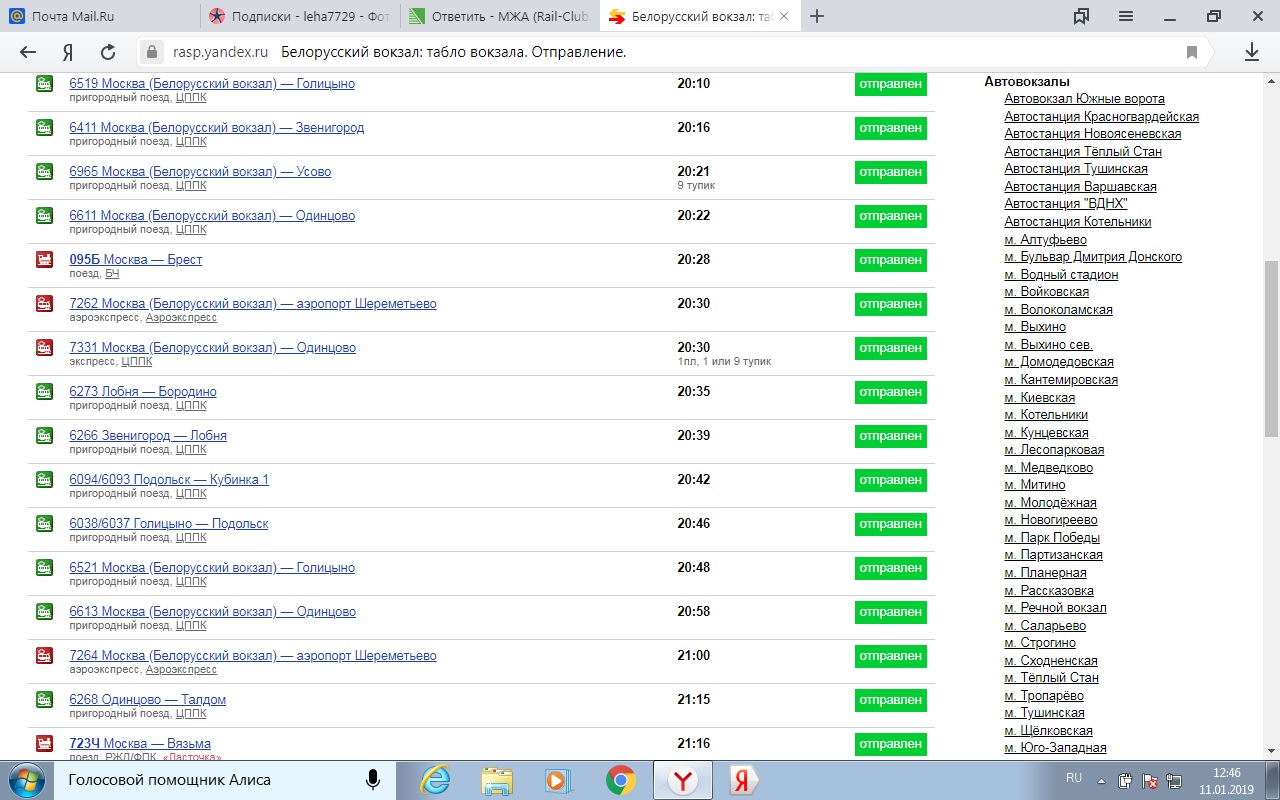Reload the page with refresh icon
Image resolution: width=1280 pixels, height=800 pixels.
(x=108, y=52)
